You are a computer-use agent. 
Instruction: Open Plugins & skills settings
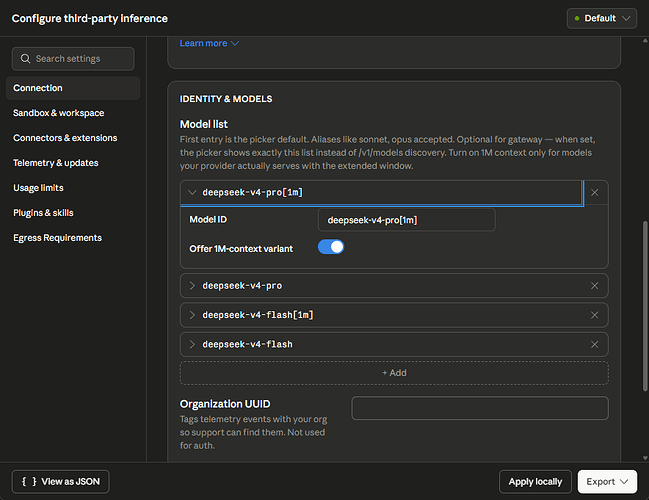click(x=43, y=213)
